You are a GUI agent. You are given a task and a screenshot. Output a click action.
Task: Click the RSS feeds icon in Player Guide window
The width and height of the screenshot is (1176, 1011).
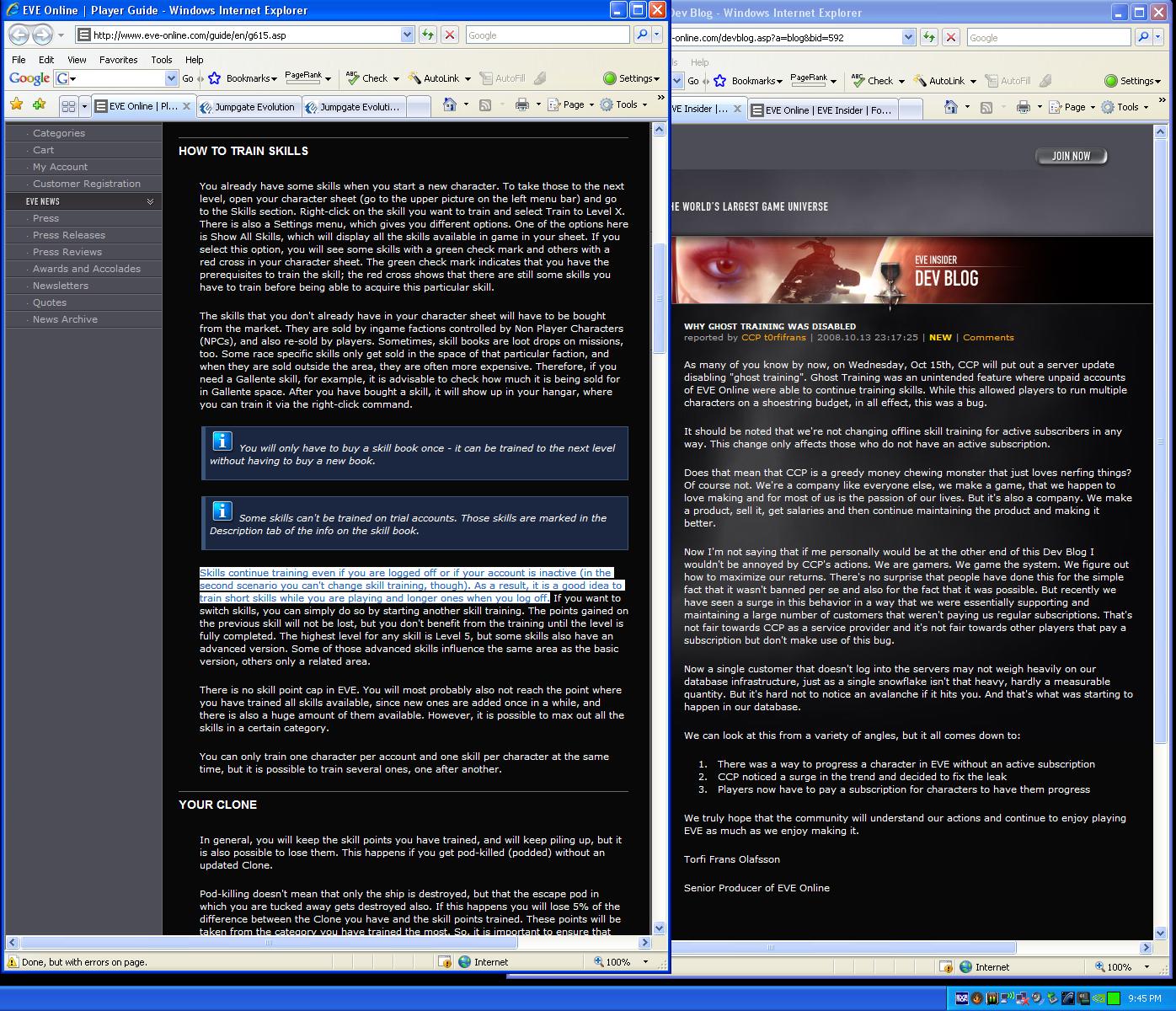pyautogui.click(x=485, y=104)
